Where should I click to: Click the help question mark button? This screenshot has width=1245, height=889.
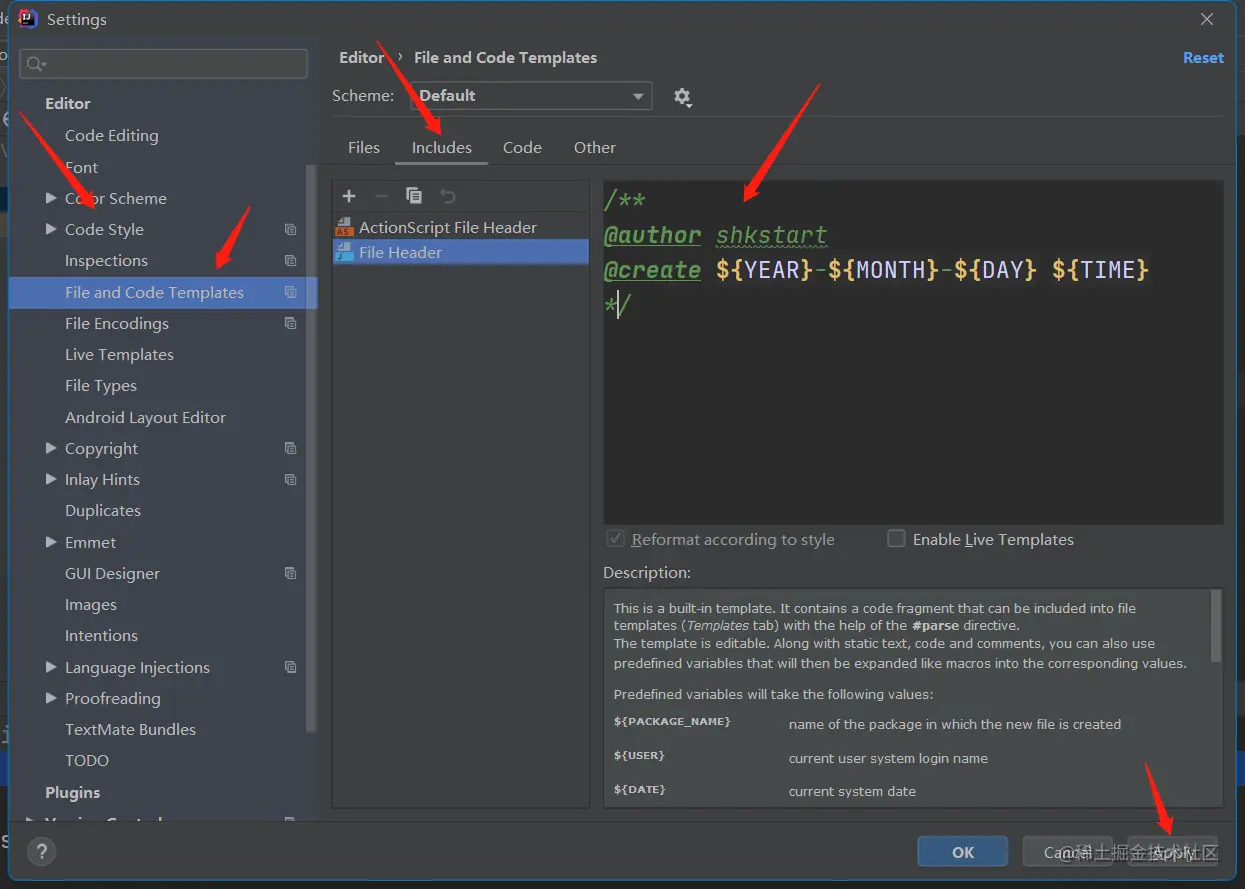point(41,852)
